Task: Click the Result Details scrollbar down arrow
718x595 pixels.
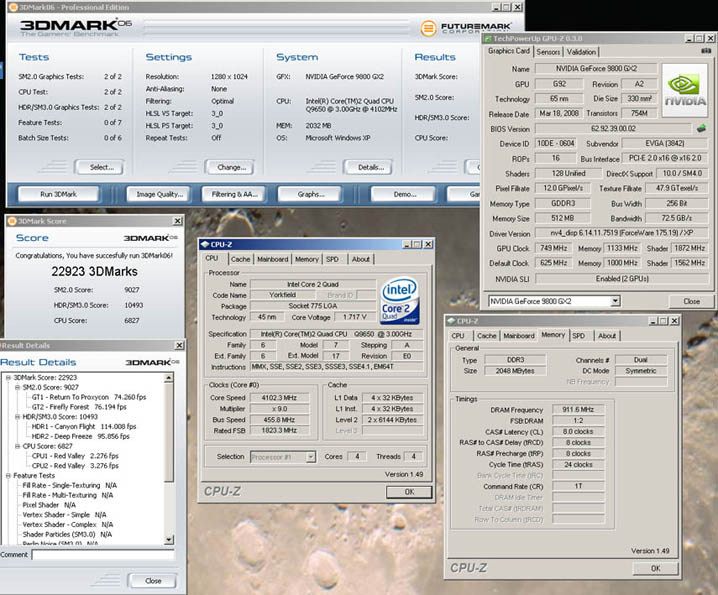Action: [169, 539]
